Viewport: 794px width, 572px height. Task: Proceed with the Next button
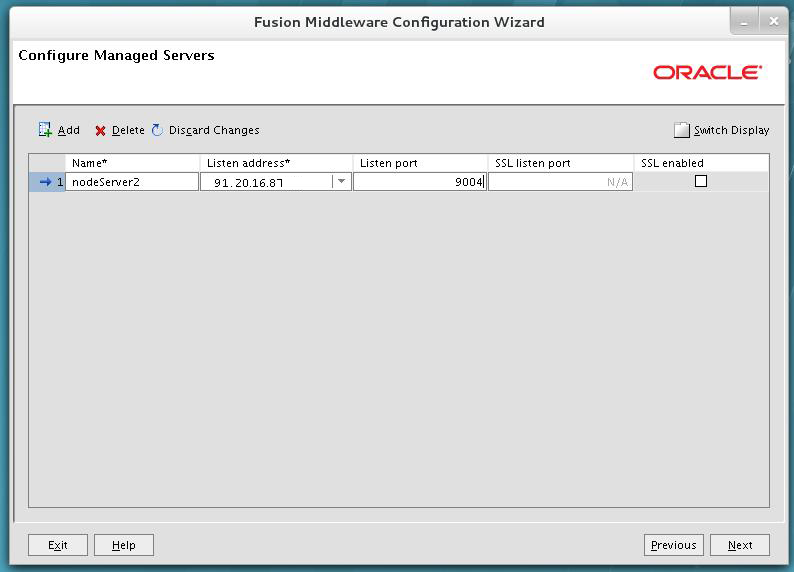[740, 545]
